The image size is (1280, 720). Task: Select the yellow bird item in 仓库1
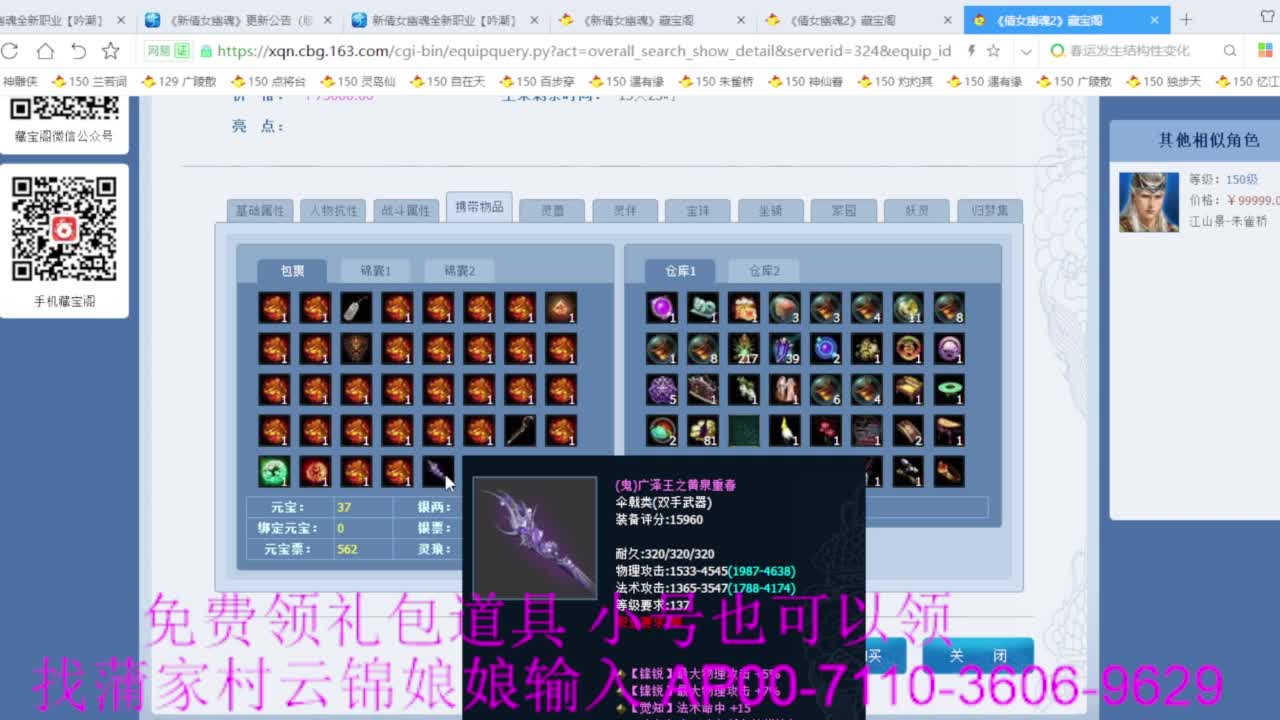click(784, 431)
